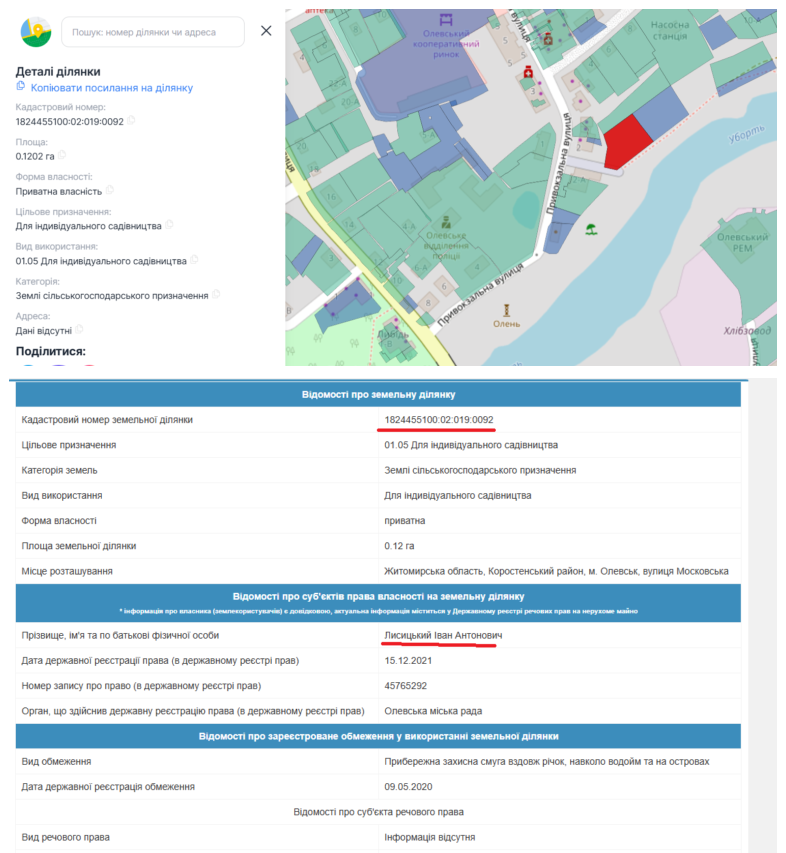Click the brown medical icon near the map's top
Screen dimensions: 786x853
pyautogui.click(x=548, y=39)
